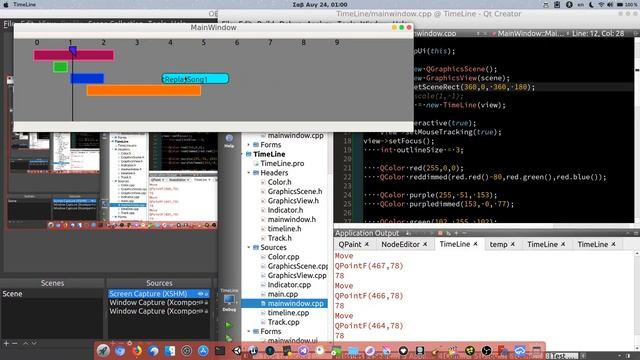Switch to the temp output tab
640x360 pixels.
[x=498, y=244]
